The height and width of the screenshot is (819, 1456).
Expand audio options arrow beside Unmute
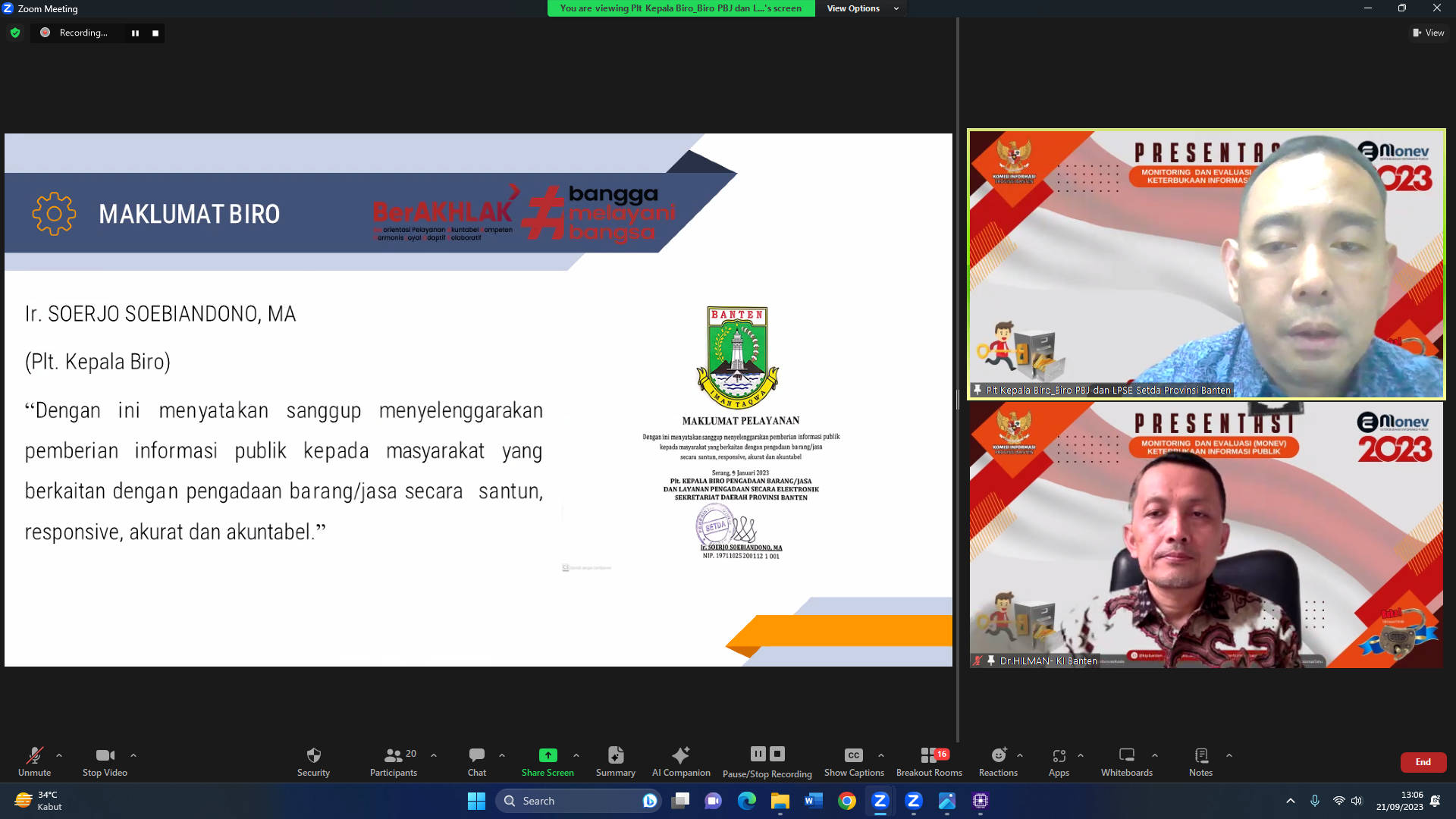click(x=59, y=755)
